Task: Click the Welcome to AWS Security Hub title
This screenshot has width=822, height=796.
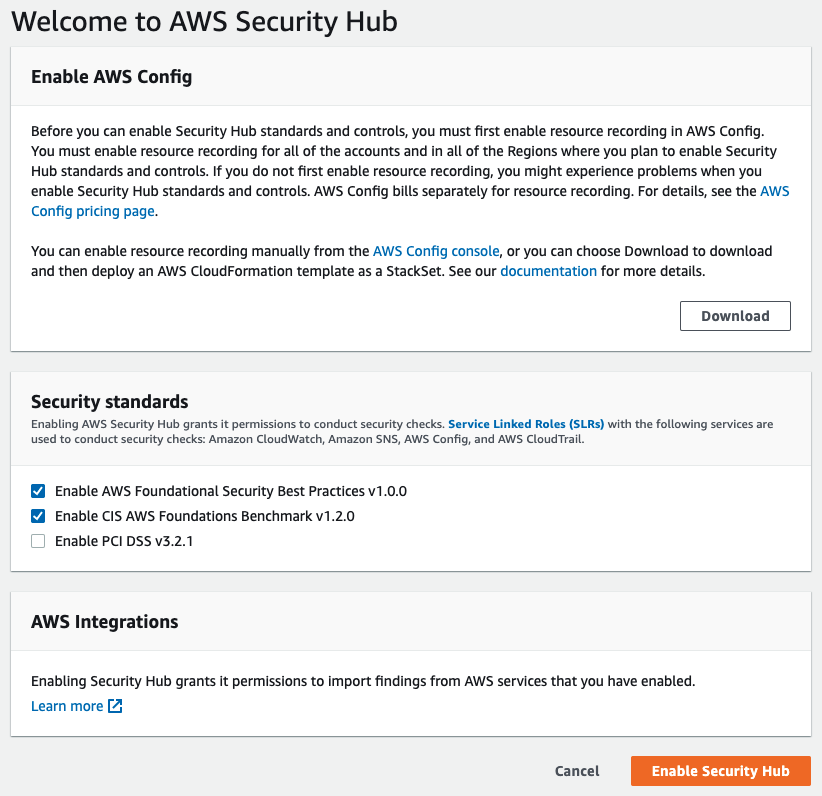Action: coord(204,21)
